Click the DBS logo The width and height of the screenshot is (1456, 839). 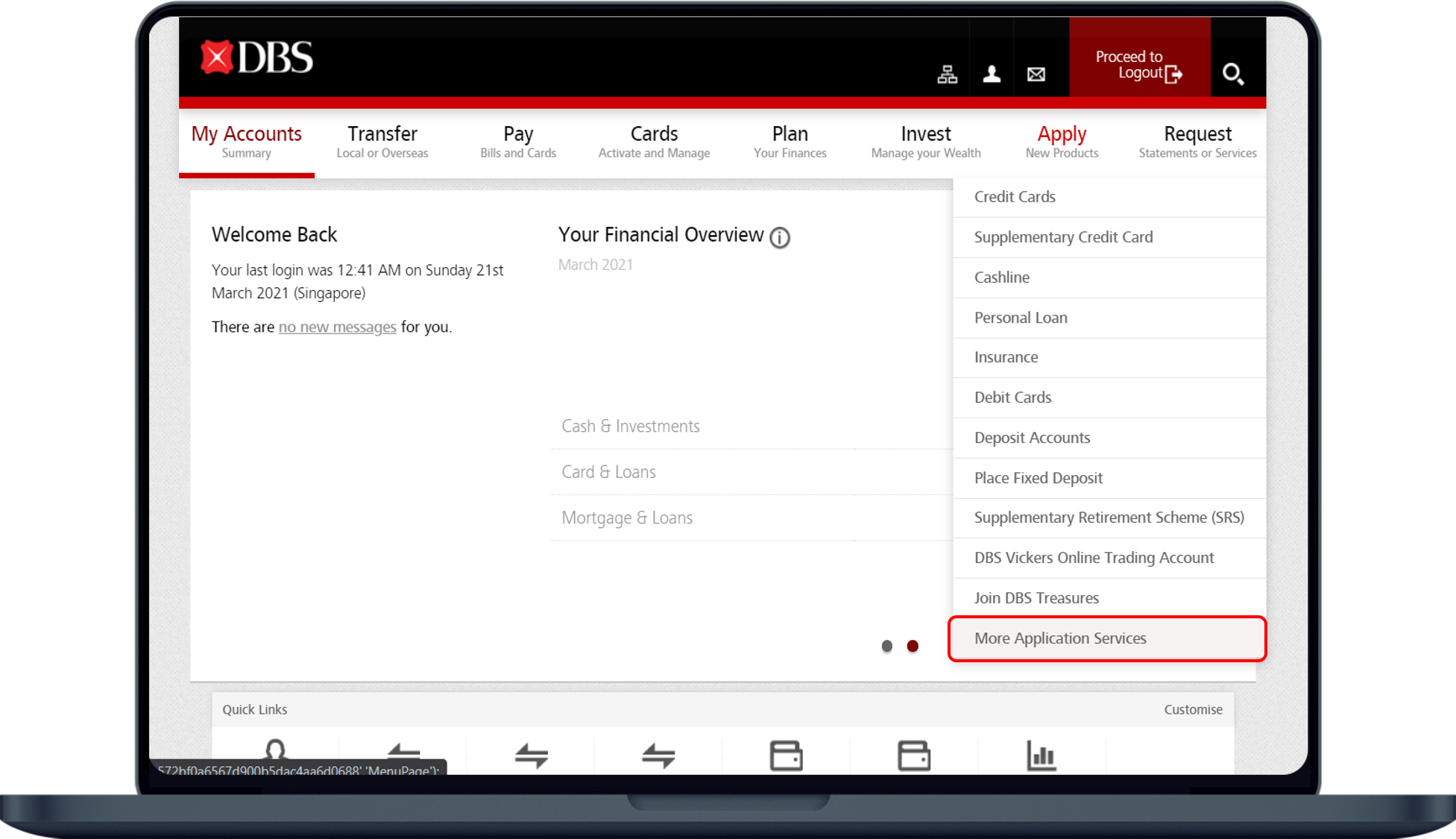(x=257, y=58)
